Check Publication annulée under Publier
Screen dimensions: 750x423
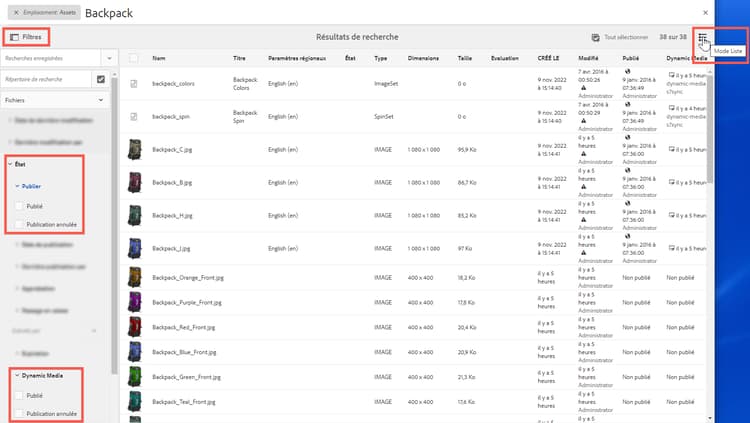click(19, 224)
